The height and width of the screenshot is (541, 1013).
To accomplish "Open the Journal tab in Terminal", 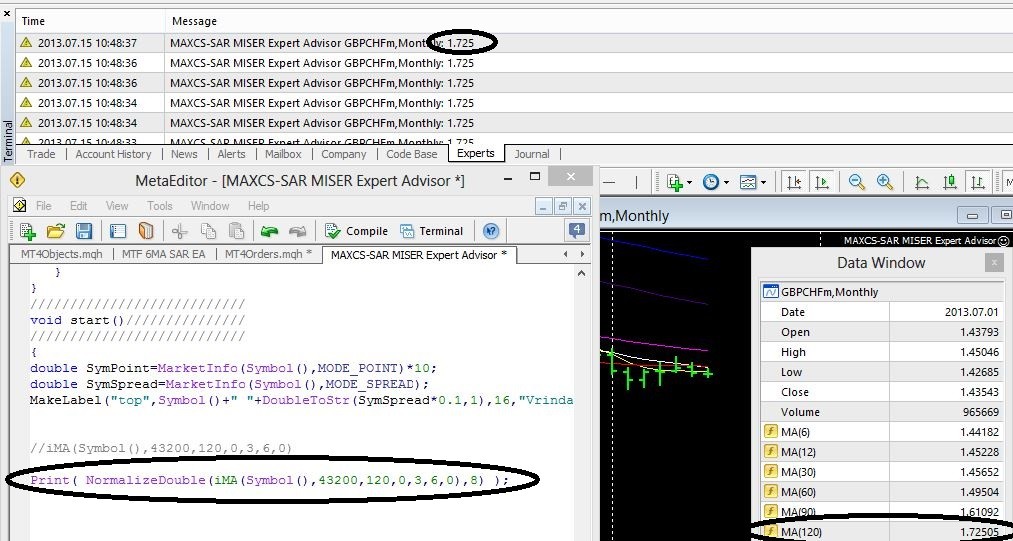I will (532, 154).
